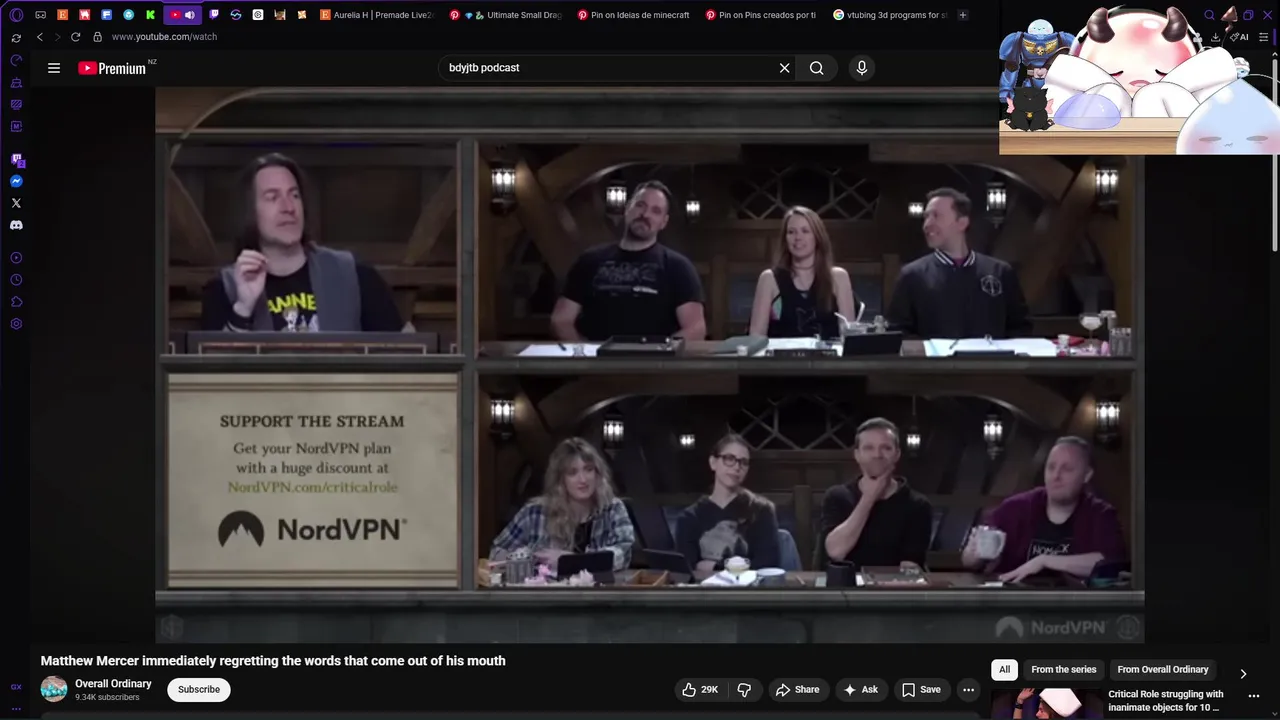The width and height of the screenshot is (1280, 720).
Task: Switch to the YouTube tab playing audio
Action: 182,15
